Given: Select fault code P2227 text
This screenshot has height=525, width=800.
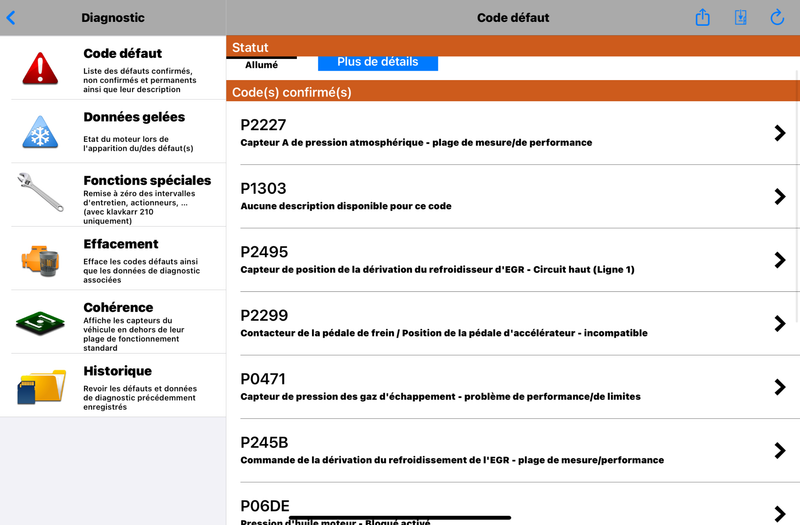Looking at the screenshot, I should click(x=263, y=125).
